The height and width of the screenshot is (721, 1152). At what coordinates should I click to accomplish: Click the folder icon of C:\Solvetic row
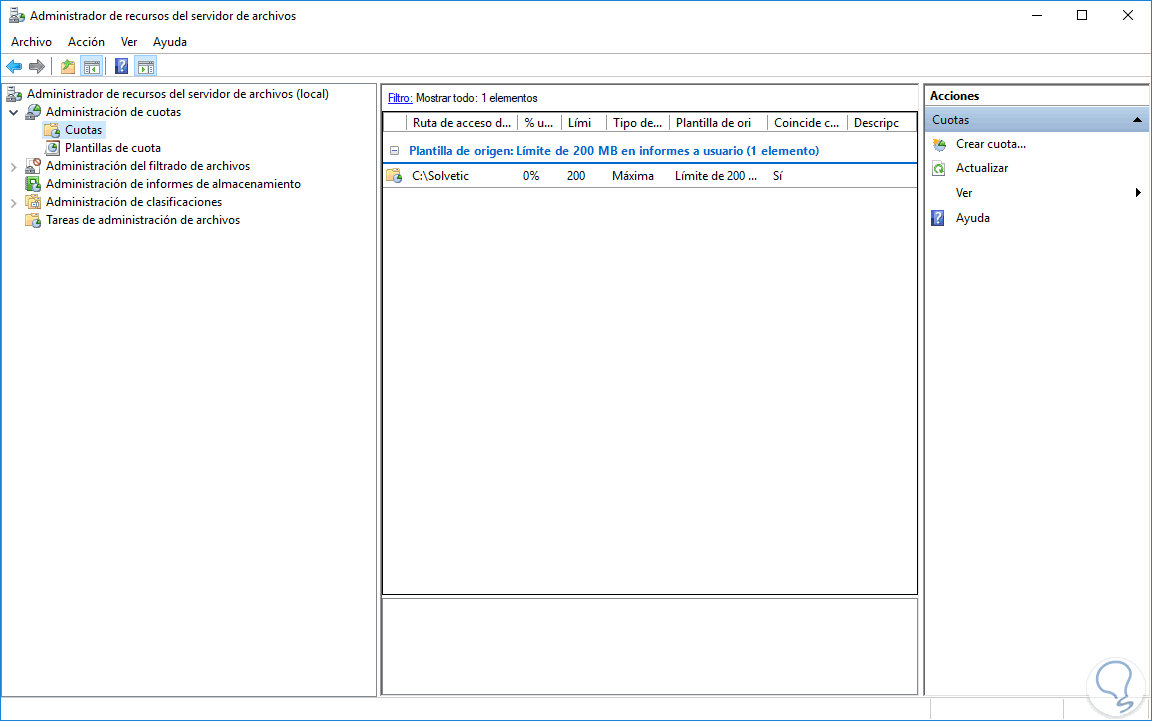coord(395,176)
